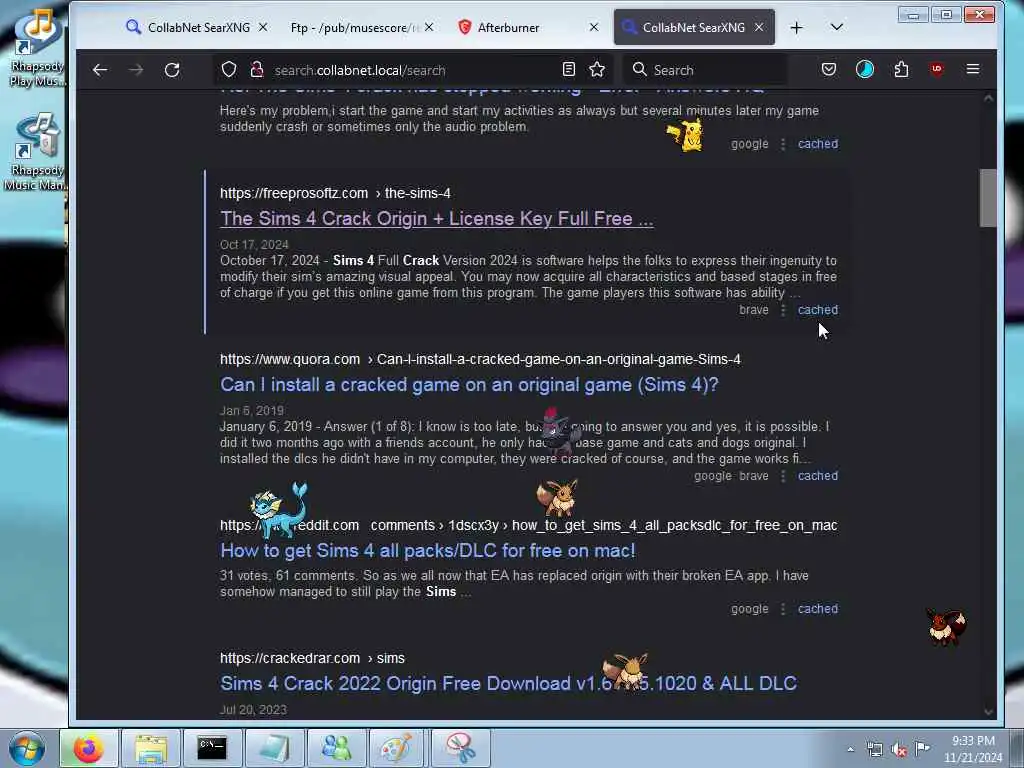
Task: Open a new browser tab
Action: [796, 27]
